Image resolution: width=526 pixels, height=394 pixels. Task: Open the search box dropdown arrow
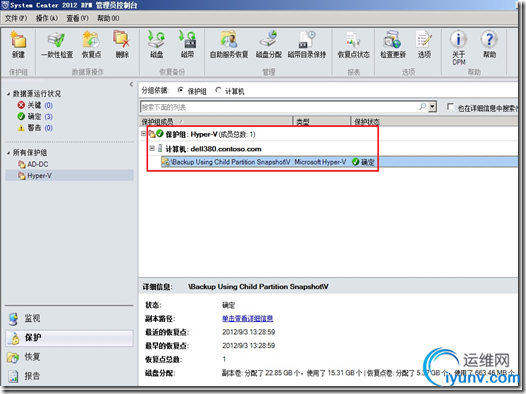432,107
